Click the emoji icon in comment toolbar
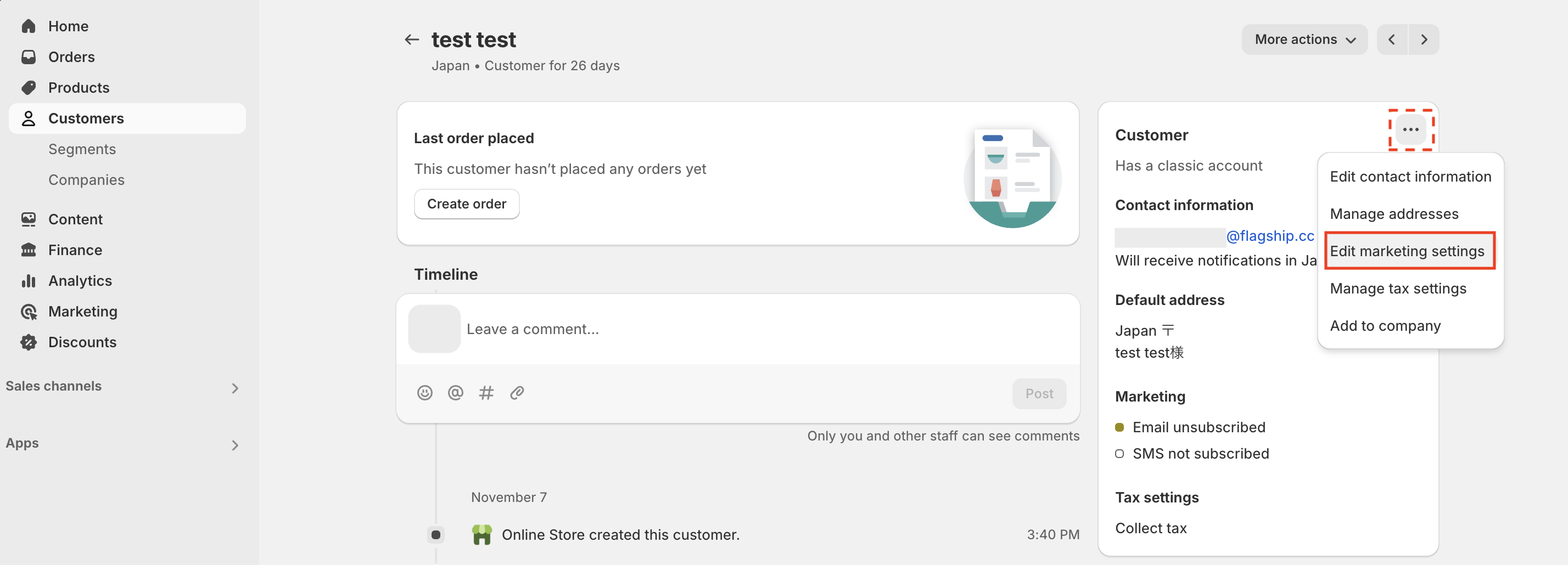 click(424, 393)
